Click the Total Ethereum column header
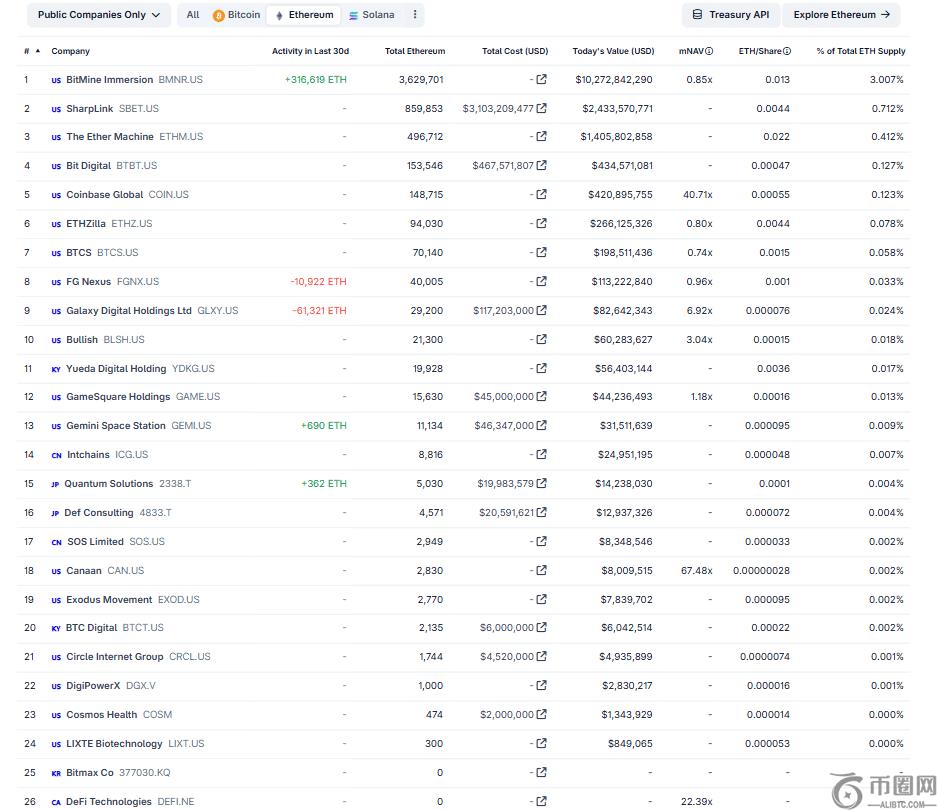 414,51
